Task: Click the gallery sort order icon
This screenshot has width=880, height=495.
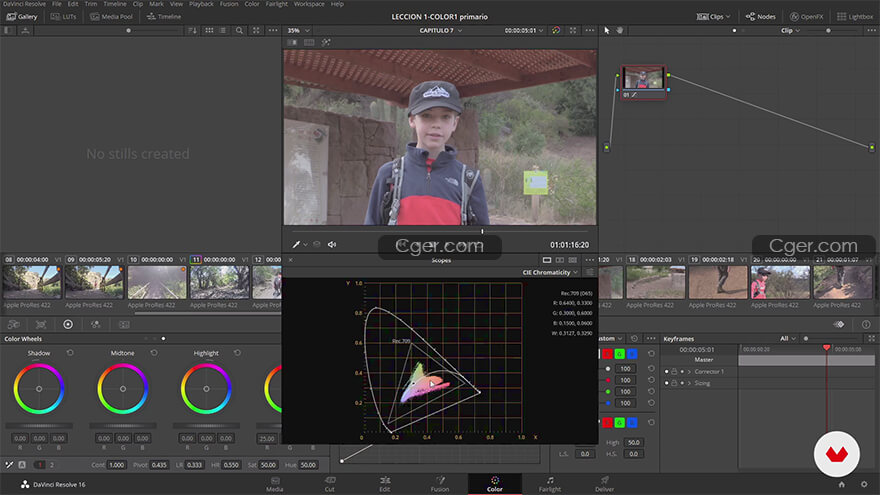Action: pos(192,30)
